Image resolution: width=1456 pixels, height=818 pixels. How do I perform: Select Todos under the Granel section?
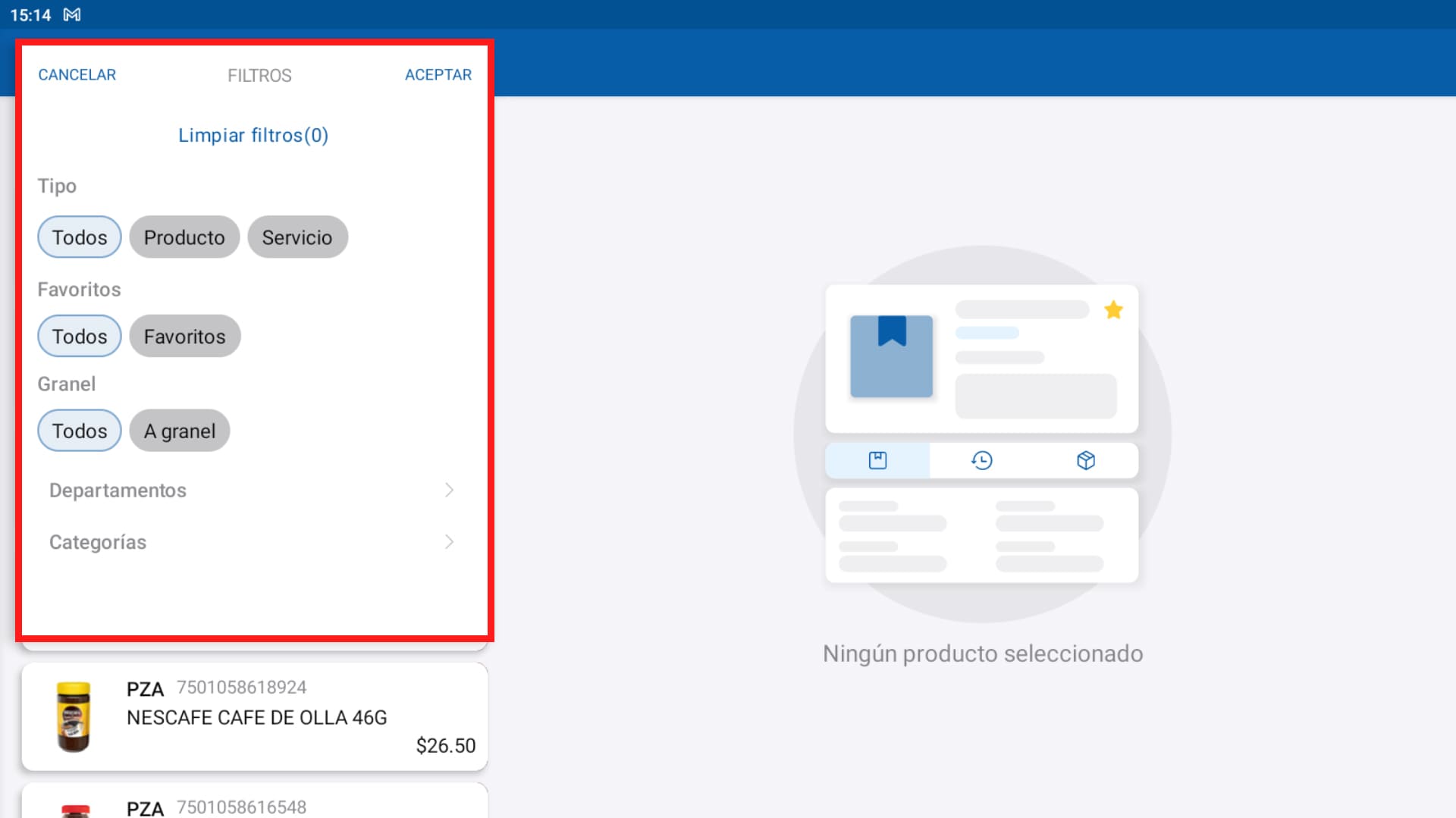point(79,430)
